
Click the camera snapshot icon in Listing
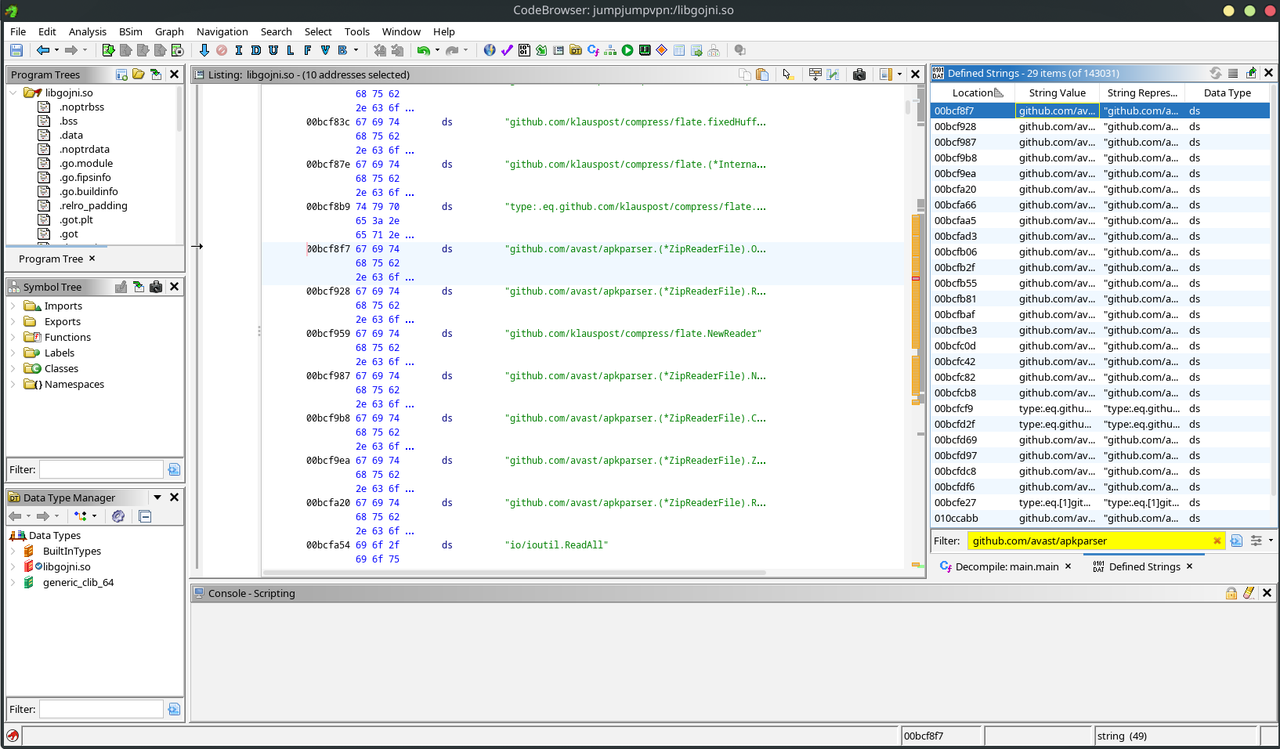coord(858,74)
